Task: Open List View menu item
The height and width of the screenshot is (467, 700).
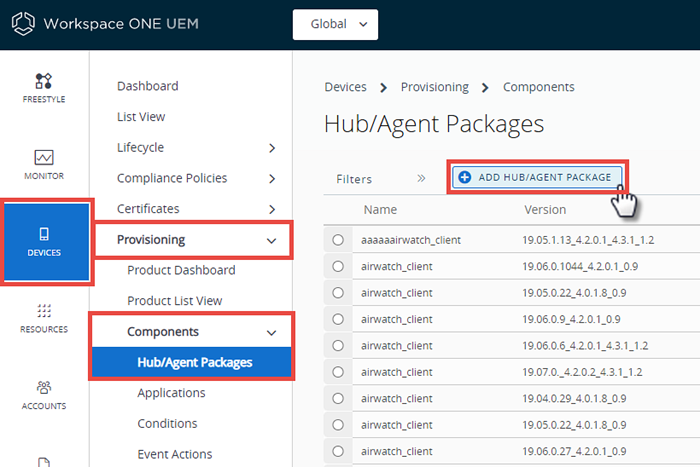Action: [x=141, y=117]
